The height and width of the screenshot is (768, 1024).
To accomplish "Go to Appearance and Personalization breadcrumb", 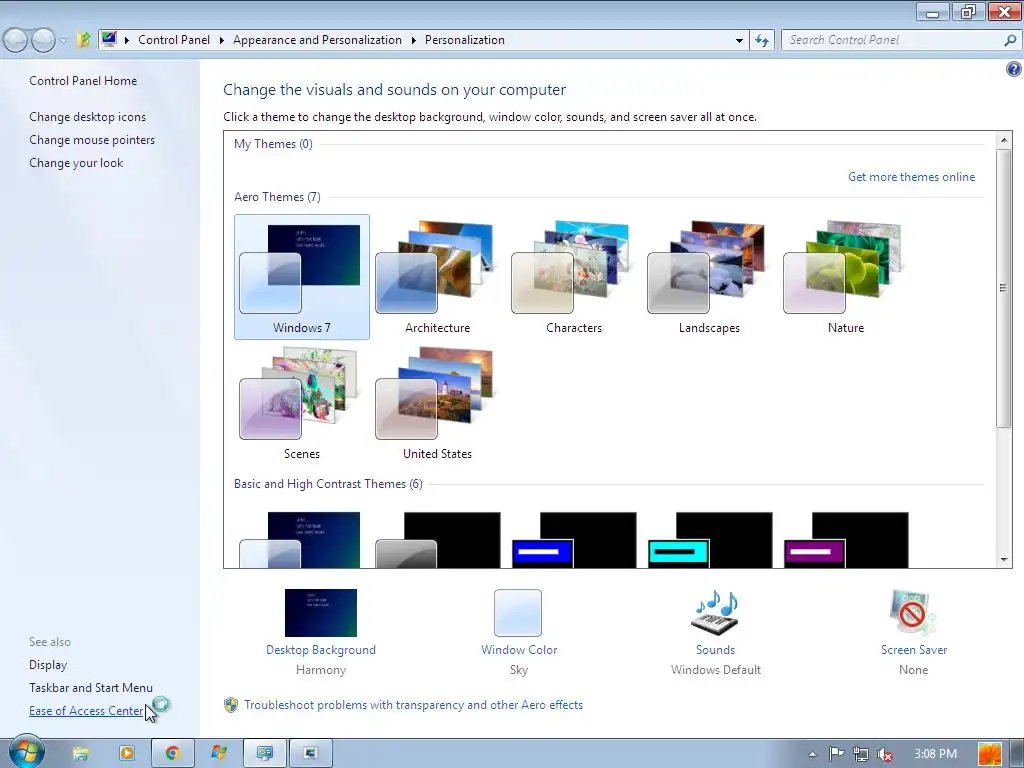I will tap(317, 40).
